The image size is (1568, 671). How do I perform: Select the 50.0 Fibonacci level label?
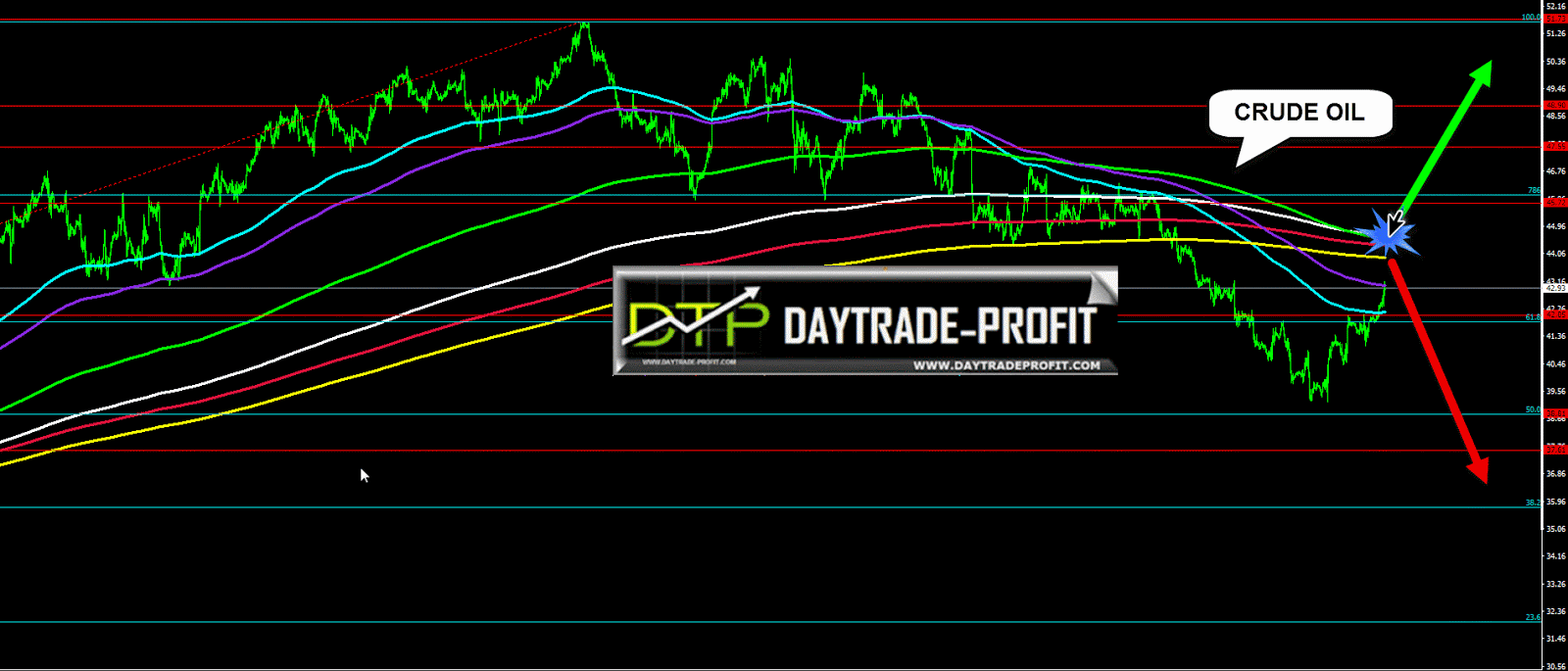1534,409
